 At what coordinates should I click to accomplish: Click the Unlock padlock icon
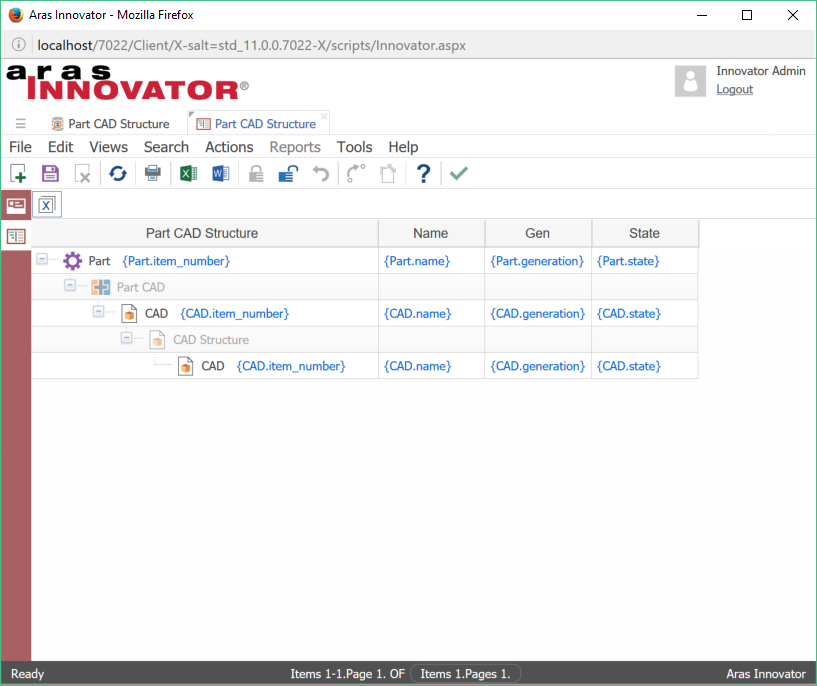[288, 174]
